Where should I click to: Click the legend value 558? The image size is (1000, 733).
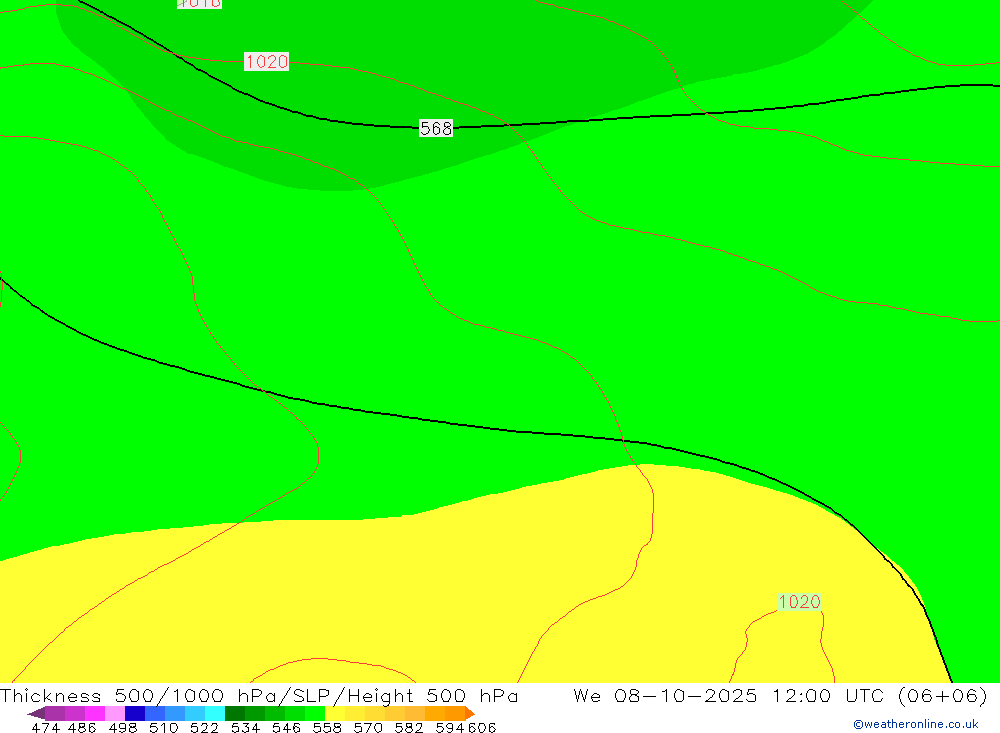coord(327,727)
